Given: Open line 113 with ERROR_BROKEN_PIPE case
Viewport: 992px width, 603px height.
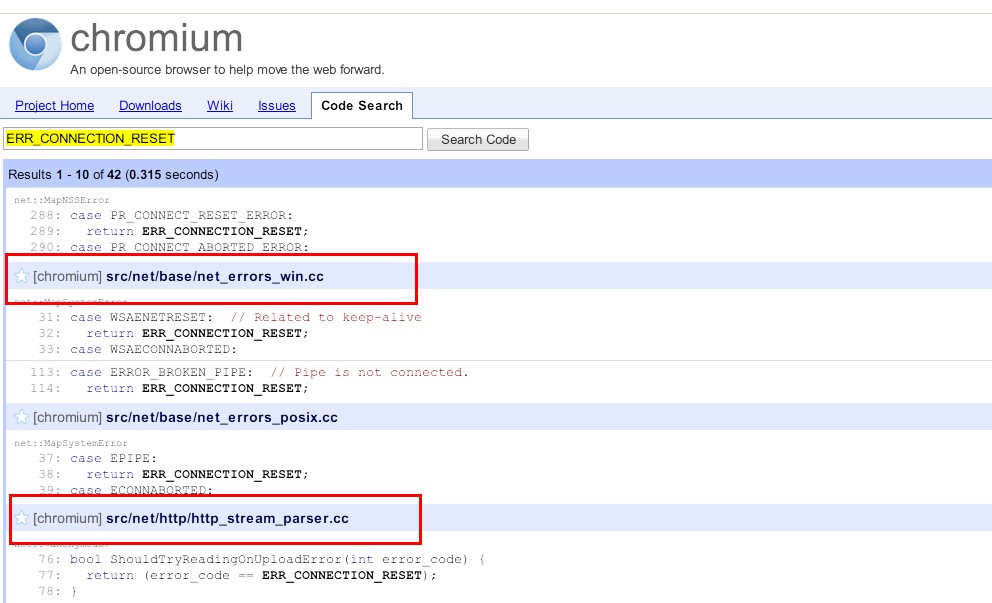Looking at the screenshot, I should coord(47,372).
